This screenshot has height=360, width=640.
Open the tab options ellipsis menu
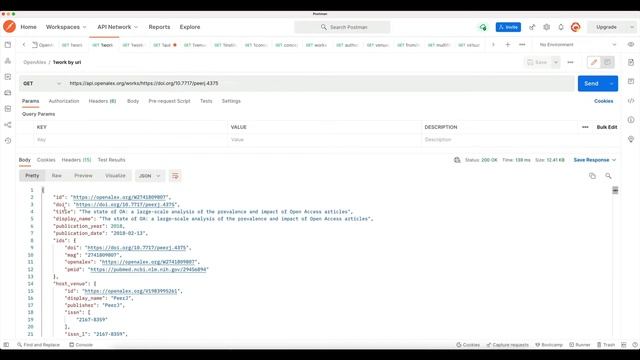tap(522, 44)
